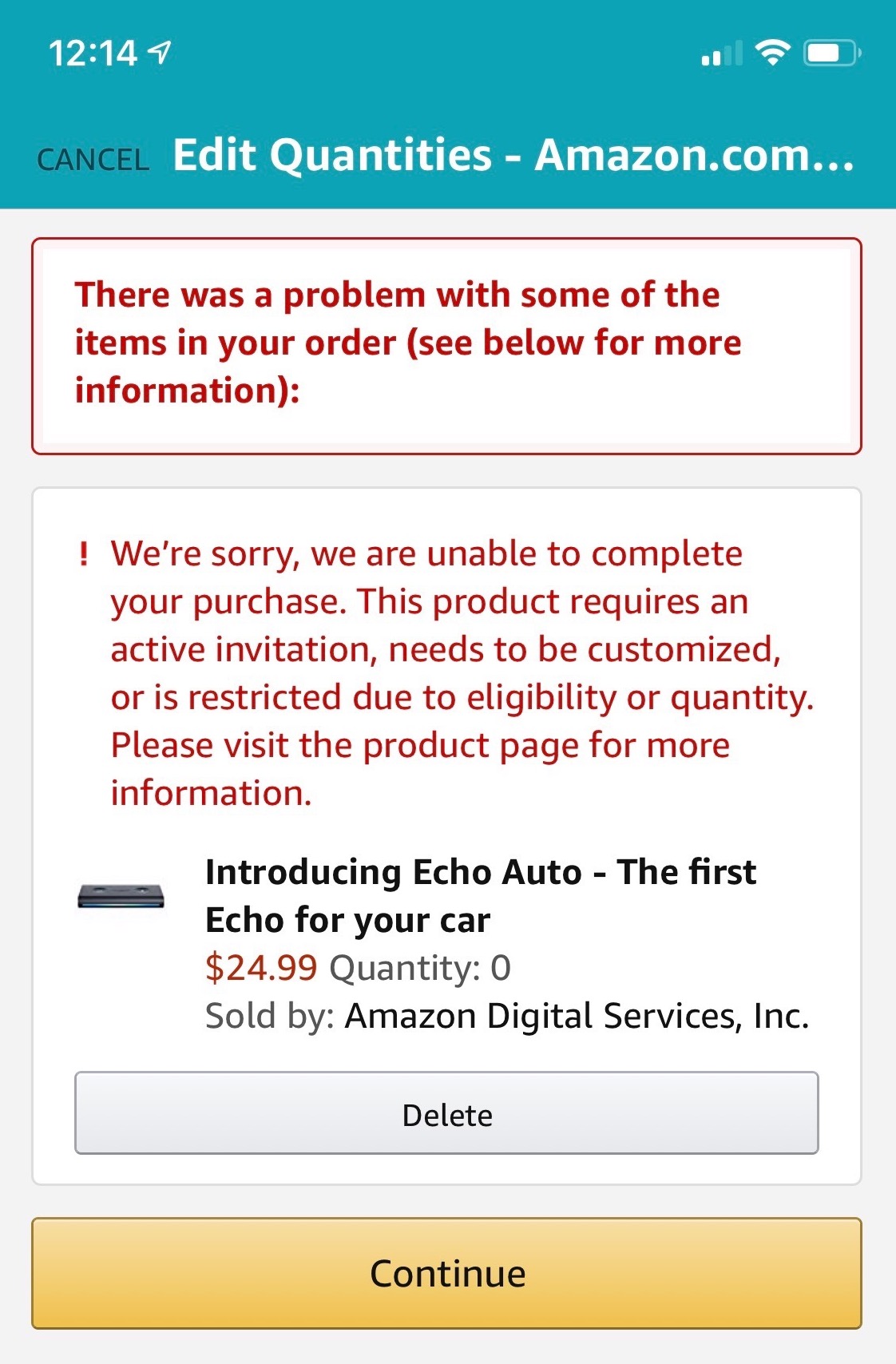The width and height of the screenshot is (896, 1364).
Task: Tap the cellular signal strength icon
Action: click(722, 54)
